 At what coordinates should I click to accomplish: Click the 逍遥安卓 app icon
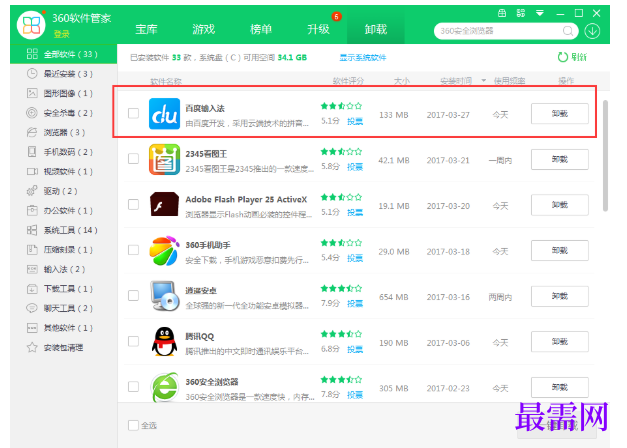pos(164,296)
